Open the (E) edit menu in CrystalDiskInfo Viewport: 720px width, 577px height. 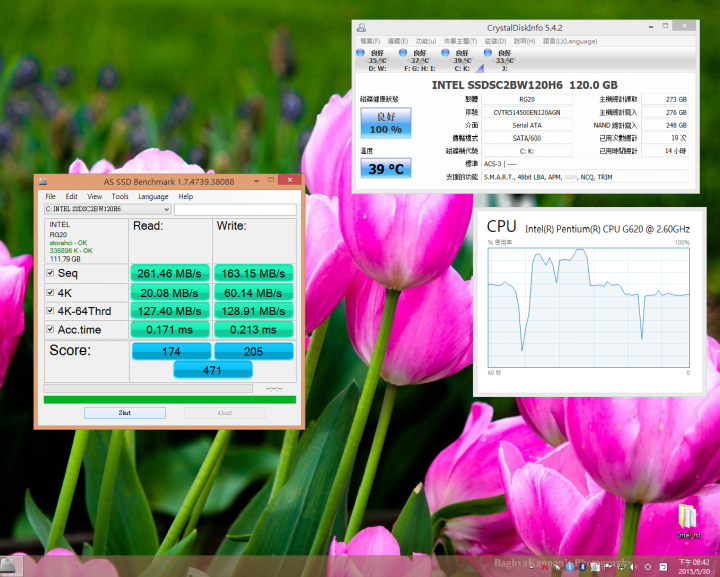tap(398, 41)
